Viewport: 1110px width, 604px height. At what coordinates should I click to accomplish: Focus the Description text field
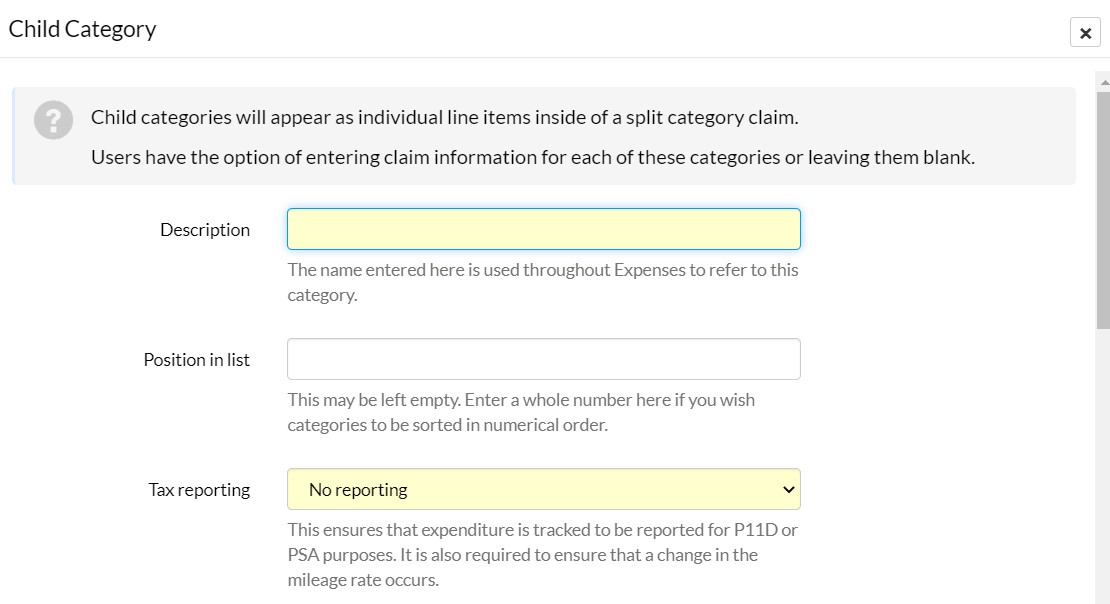tap(544, 229)
